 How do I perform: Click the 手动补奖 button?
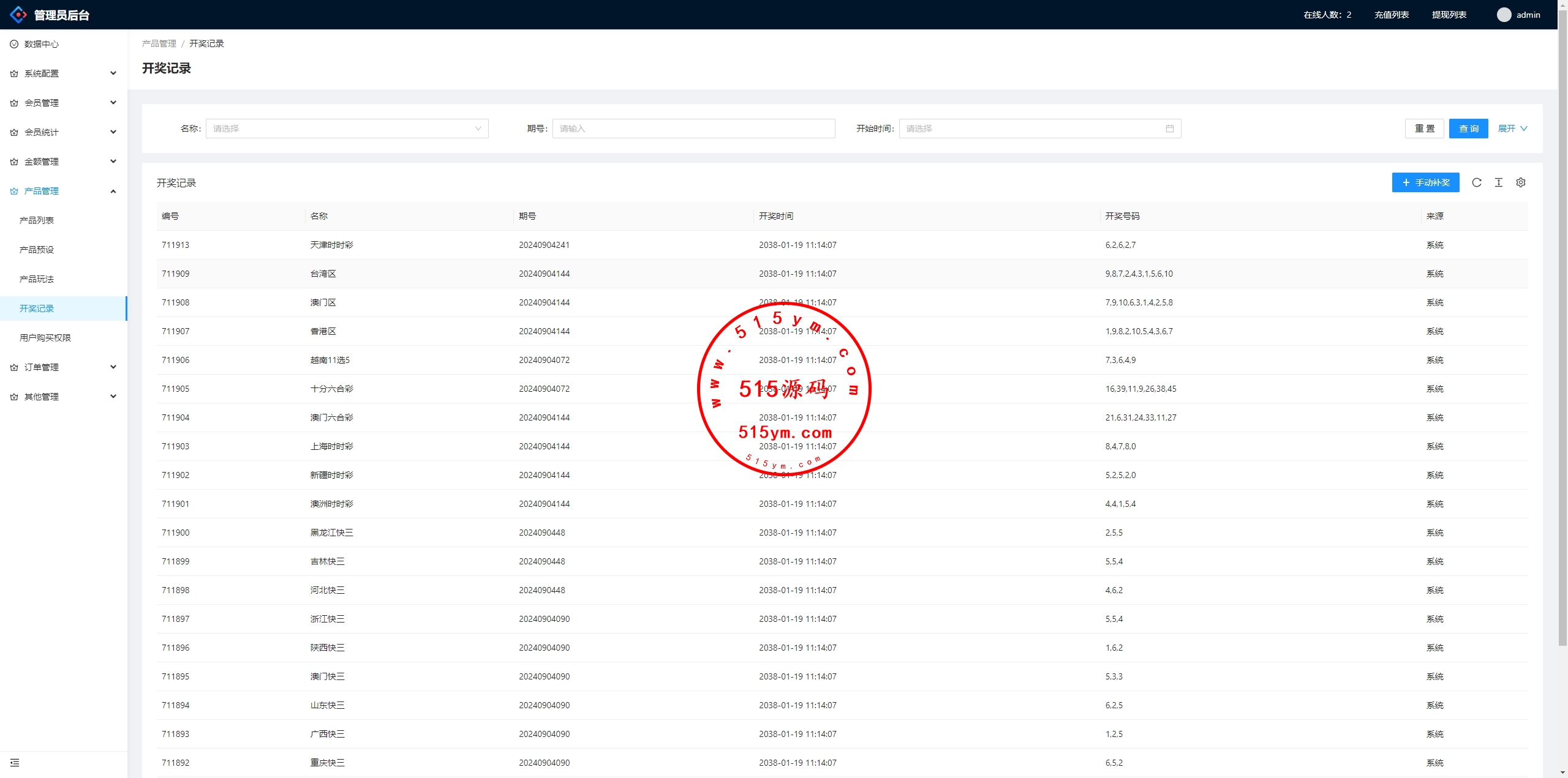tap(1425, 182)
